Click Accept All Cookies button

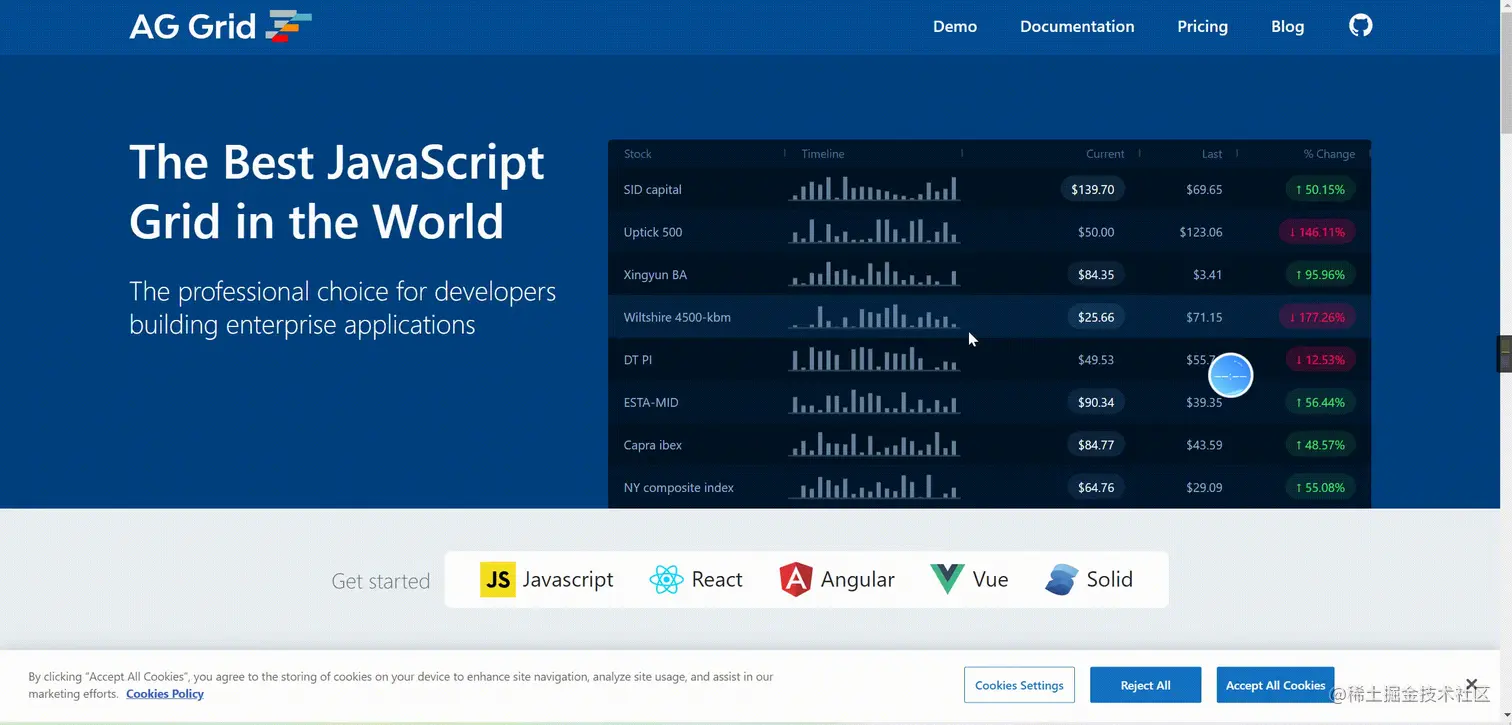coord(1275,685)
